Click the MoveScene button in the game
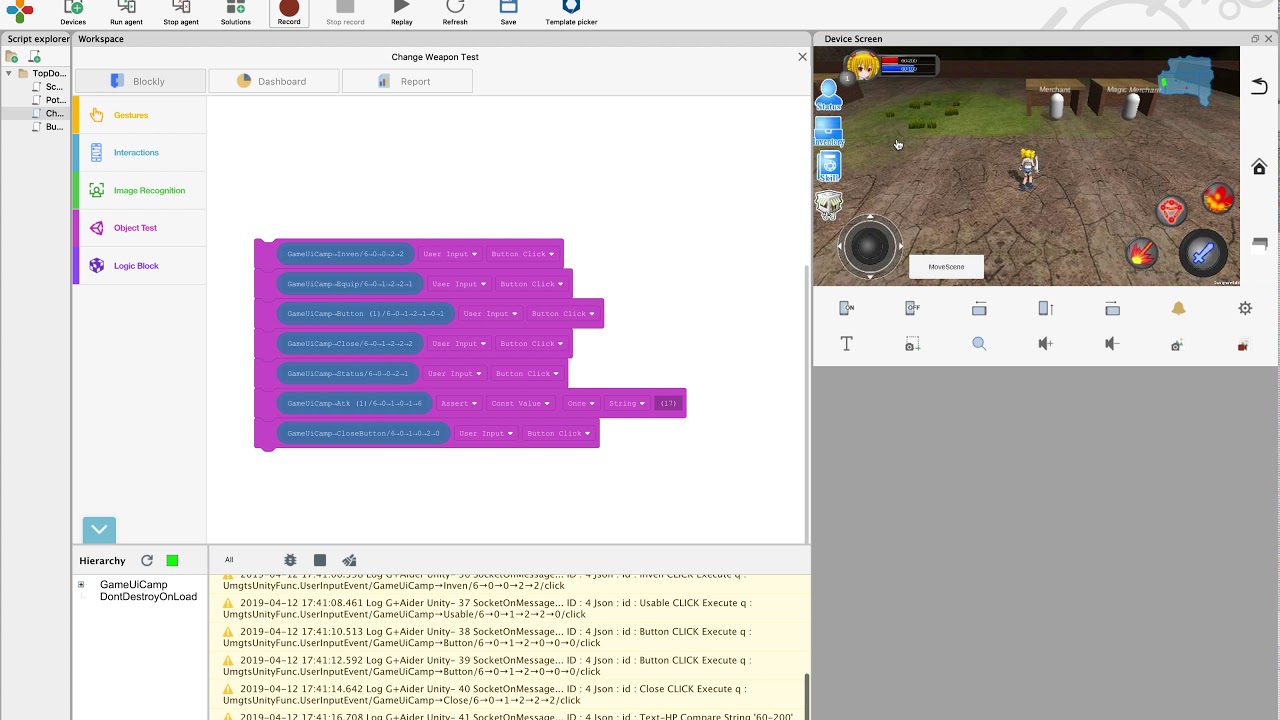Viewport: 1280px width, 720px height. click(946, 267)
